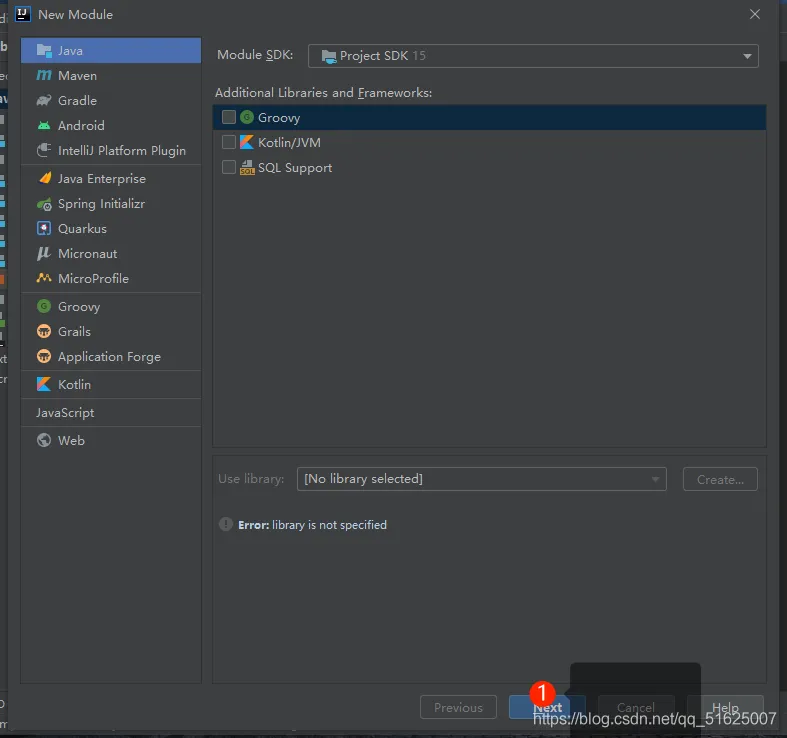The height and width of the screenshot is (738, 787).
Task: Click the Application Forge icon
Action: tap(44, 356)
